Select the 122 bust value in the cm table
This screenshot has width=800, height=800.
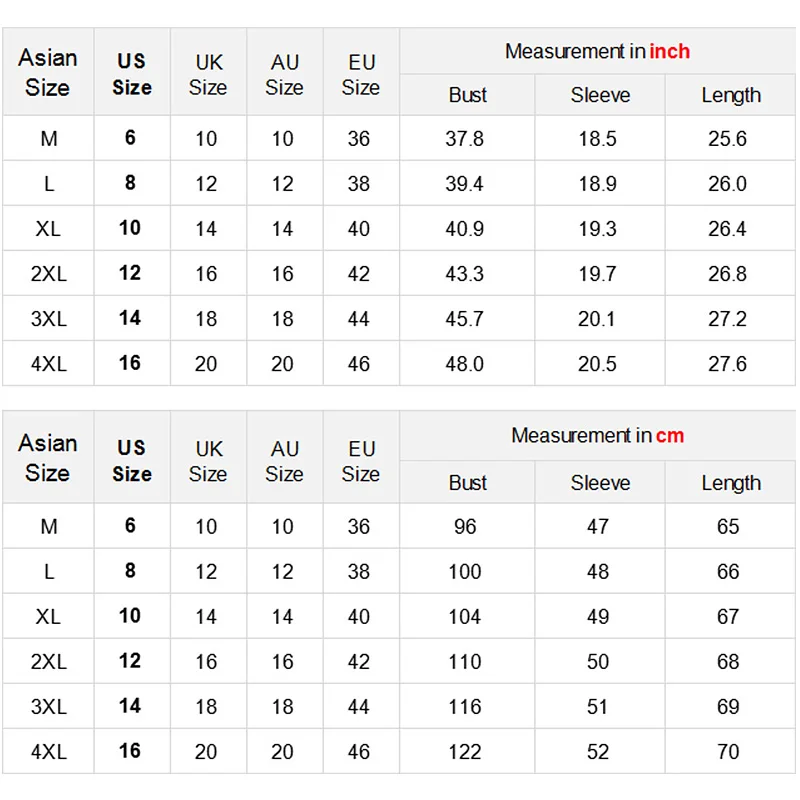pyautogui.click(x=465, y=752)
